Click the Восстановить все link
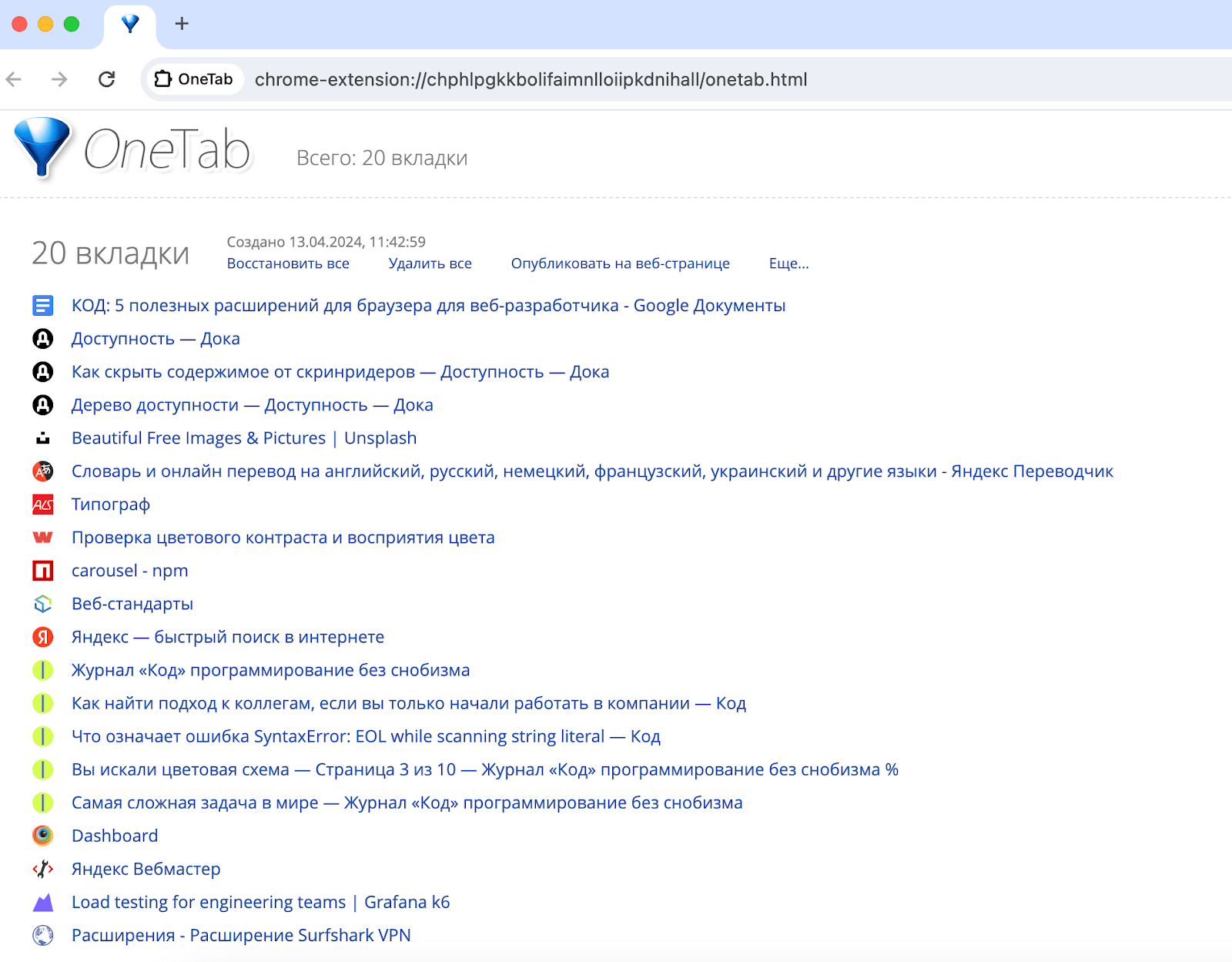 (288, 263)
